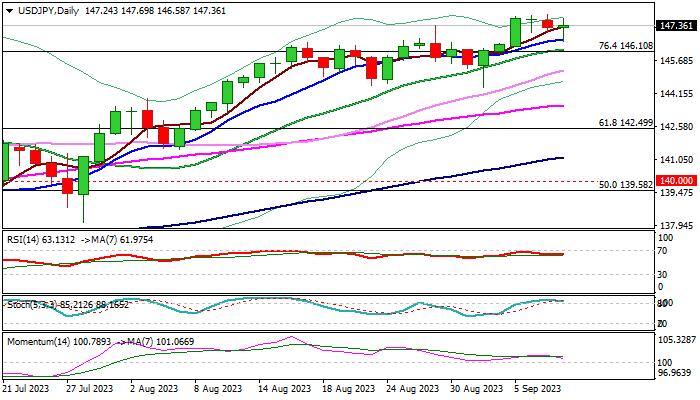Click the 24 Aug 2023 date marker
The width and height of the screenshot is (700, 400).
(x=412, y=389)
